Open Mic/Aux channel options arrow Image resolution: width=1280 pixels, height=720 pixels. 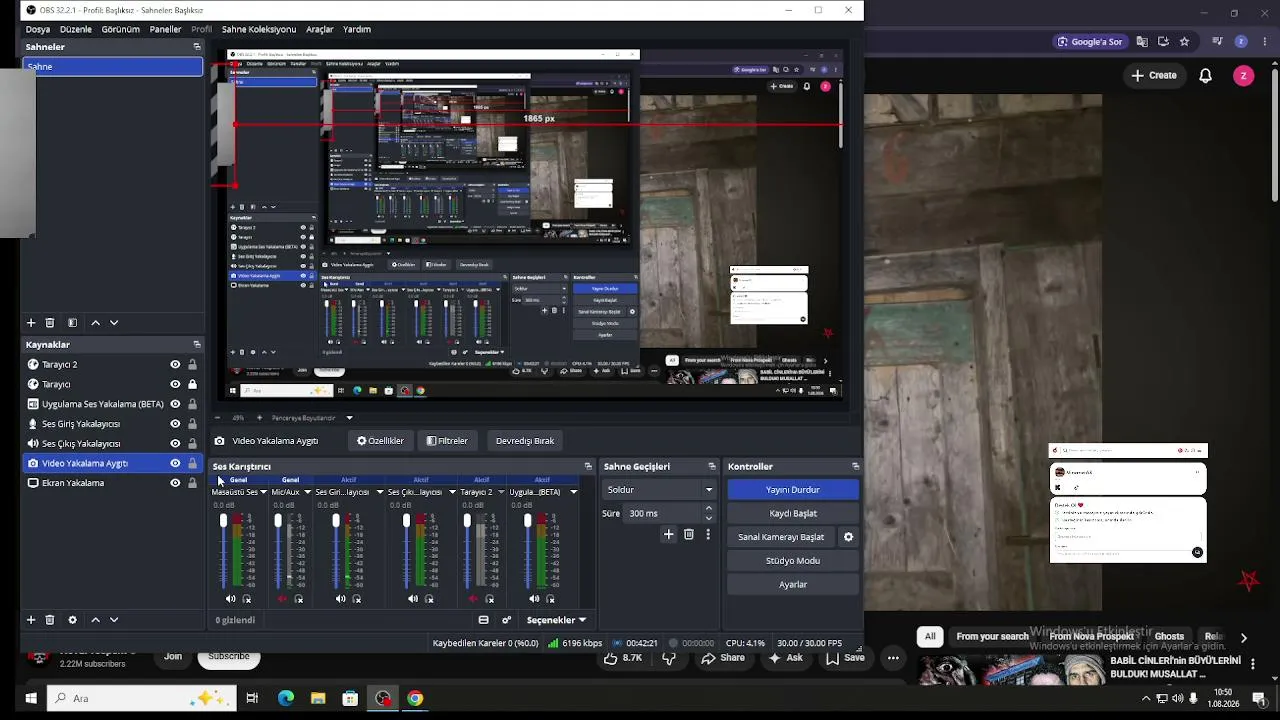click(307, 492)
